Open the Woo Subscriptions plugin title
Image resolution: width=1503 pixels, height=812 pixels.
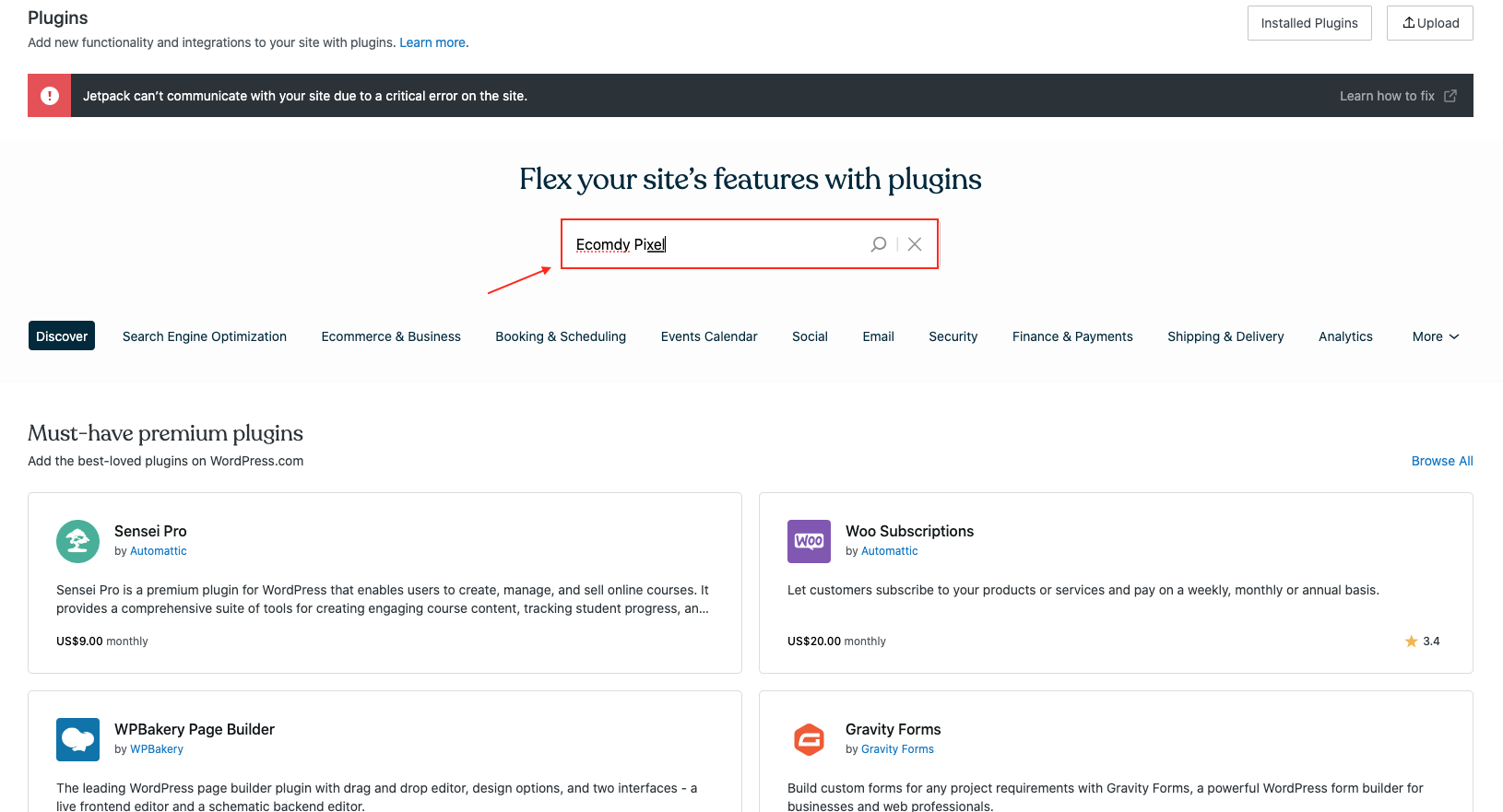(x=909, y=531)
